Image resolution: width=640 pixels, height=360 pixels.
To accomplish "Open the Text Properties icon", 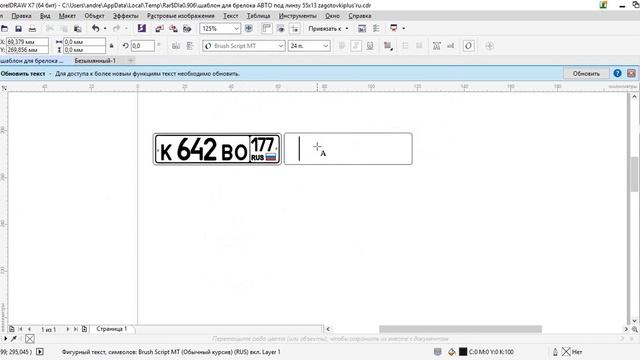I will pyautogui.click(x=436, y=46).
